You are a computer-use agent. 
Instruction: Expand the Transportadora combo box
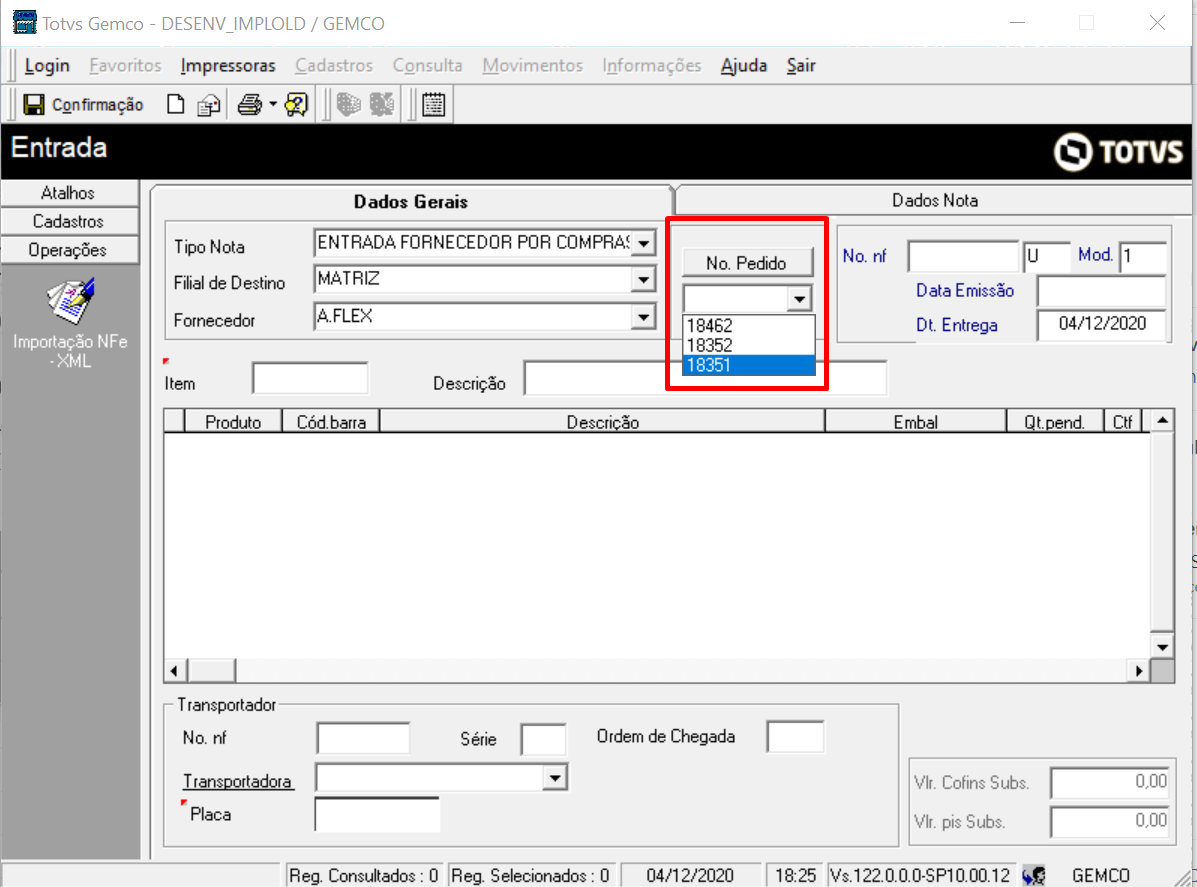click(x=555, y=778)
